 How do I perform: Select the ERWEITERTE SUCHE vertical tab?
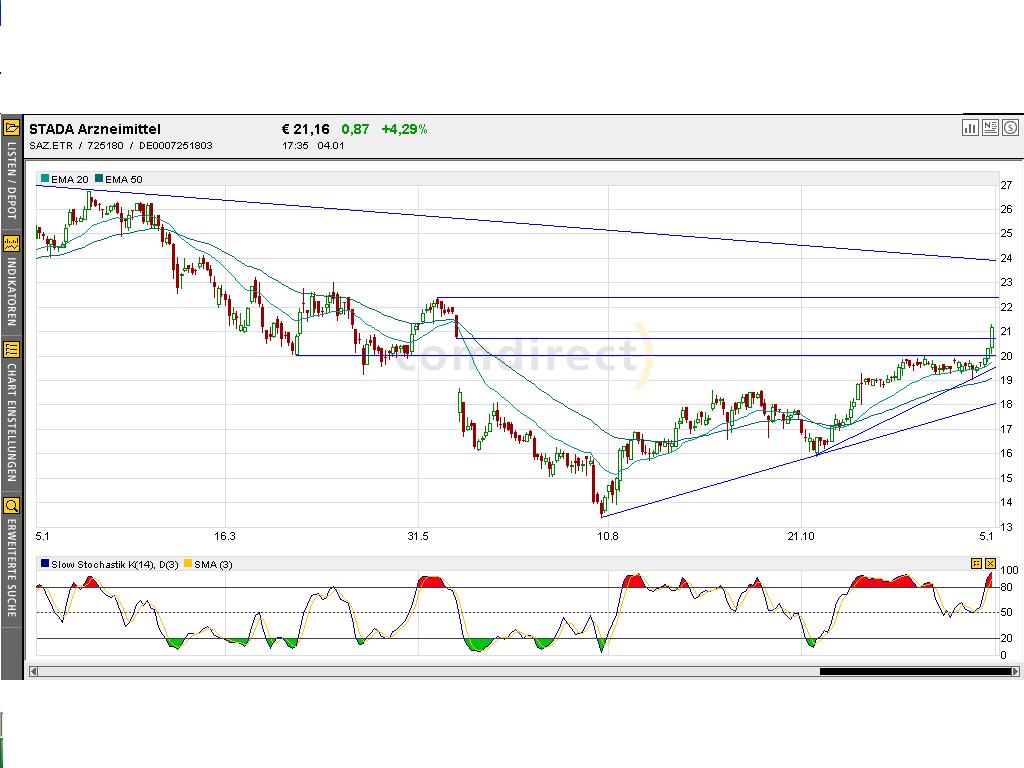pos(11,568)
